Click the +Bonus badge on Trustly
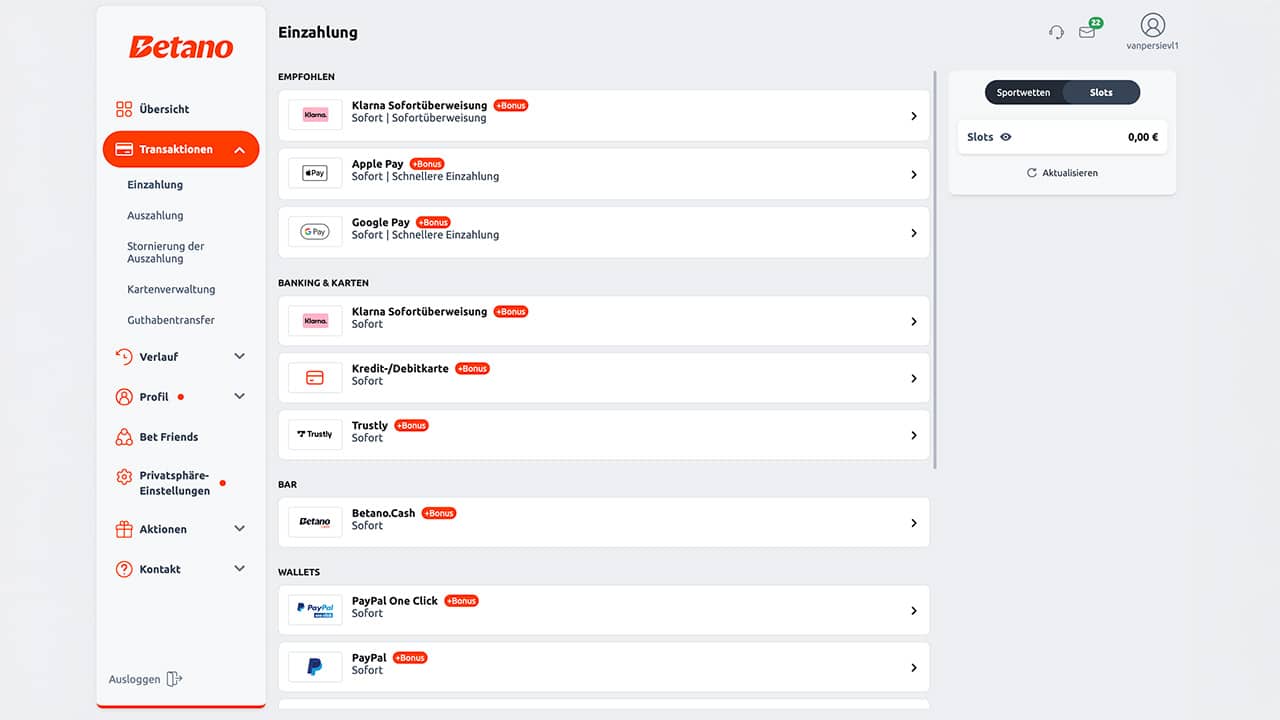Screen dimensions: 1280x720 pyautogui.click(x=411, y=425)
